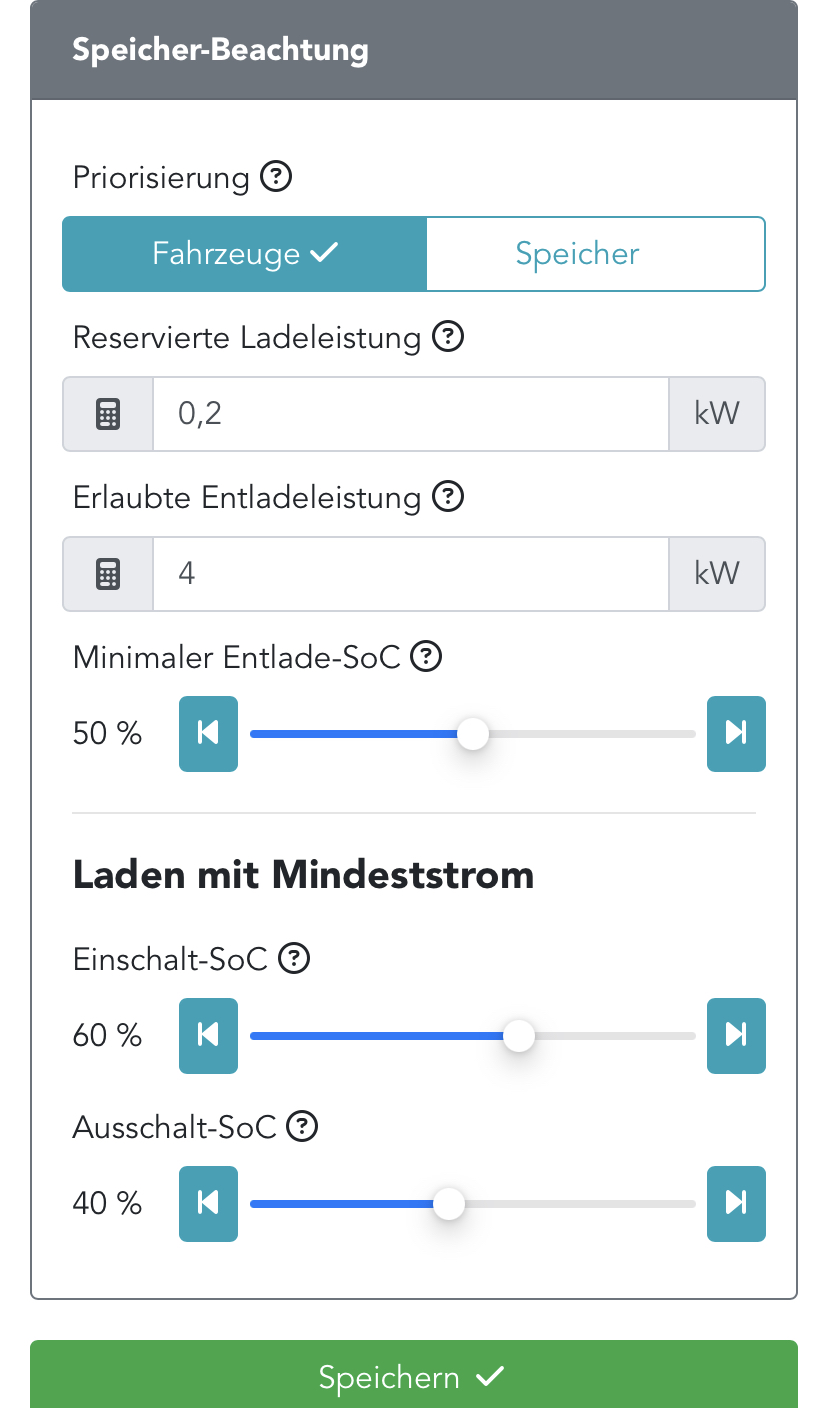Jump Einschalt-SoC slider to maximum
Image resolution: width=828 pixels, height=1408 pixels.
[736, 1036]
